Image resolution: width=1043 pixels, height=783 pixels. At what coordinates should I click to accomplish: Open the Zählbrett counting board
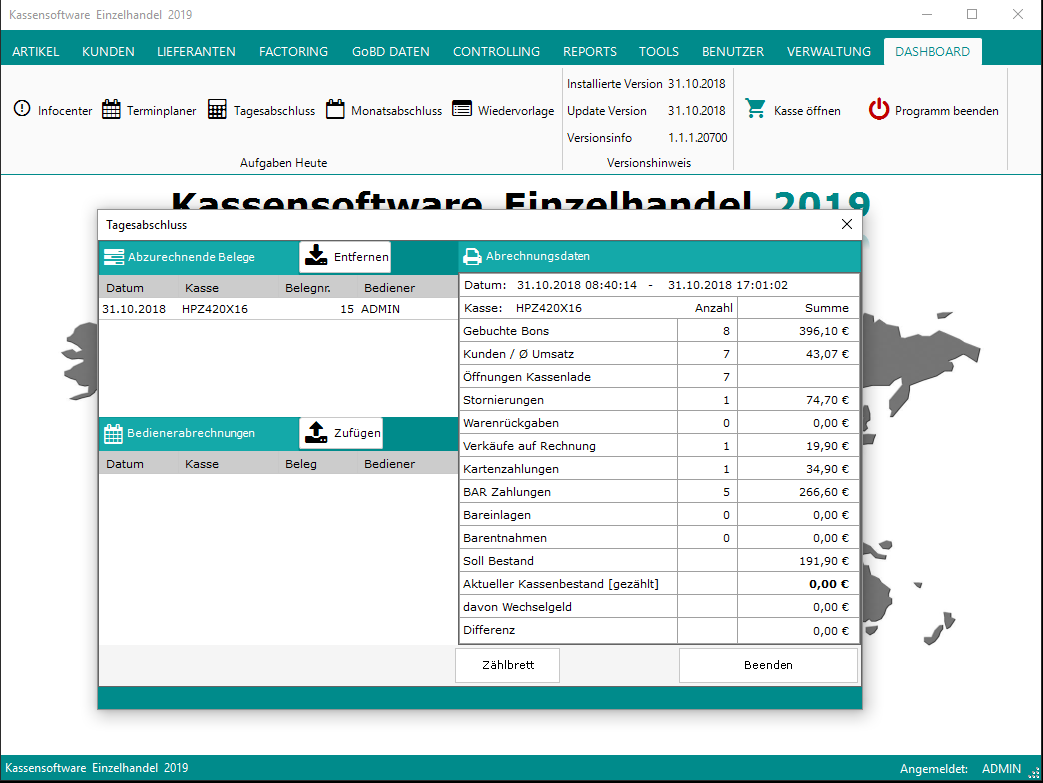[507, 665]
